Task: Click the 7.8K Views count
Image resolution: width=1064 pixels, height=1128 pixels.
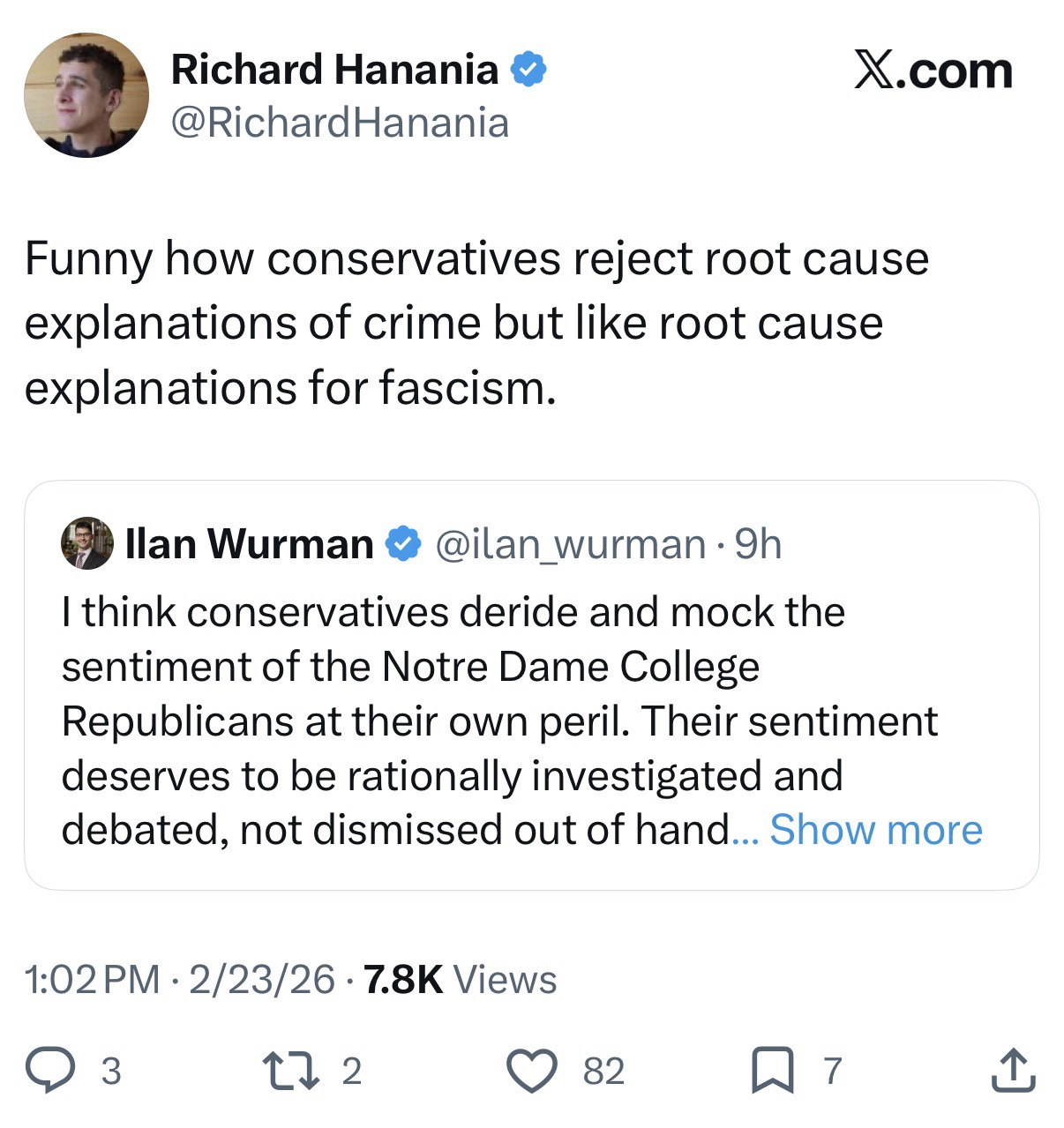Action: [x=460, y=979]
